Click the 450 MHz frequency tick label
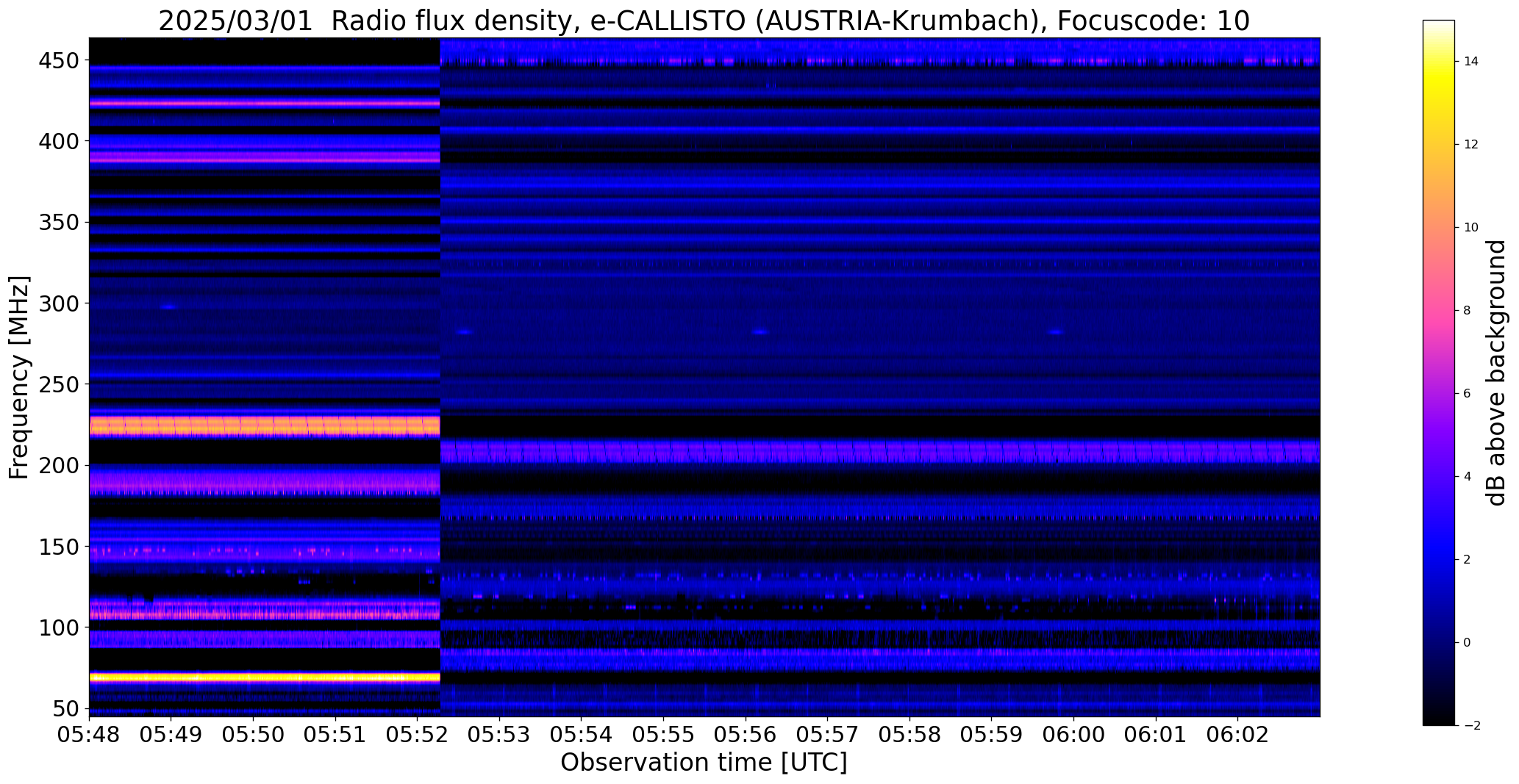 click(58, 61)
